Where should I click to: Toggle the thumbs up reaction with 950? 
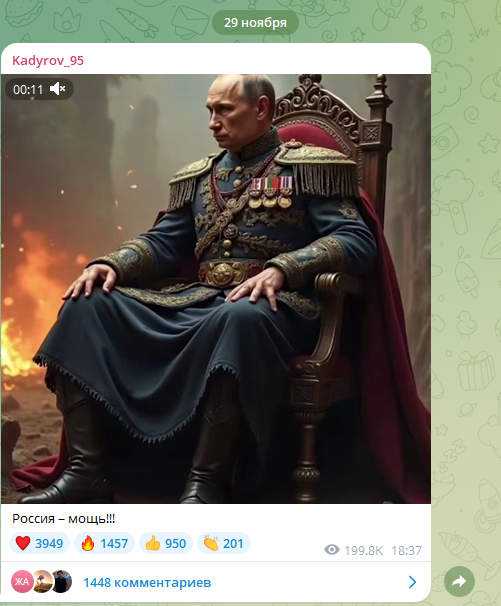click(x=166, y=543)
